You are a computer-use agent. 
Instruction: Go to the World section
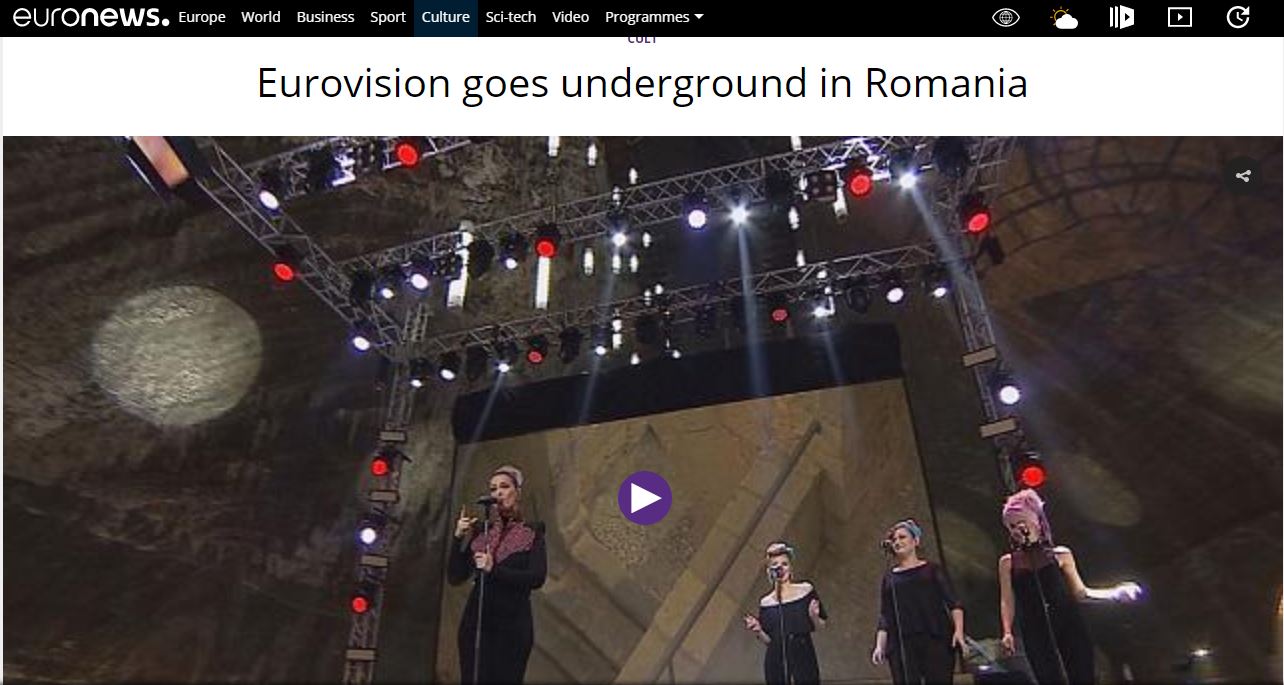coord(261,17)
